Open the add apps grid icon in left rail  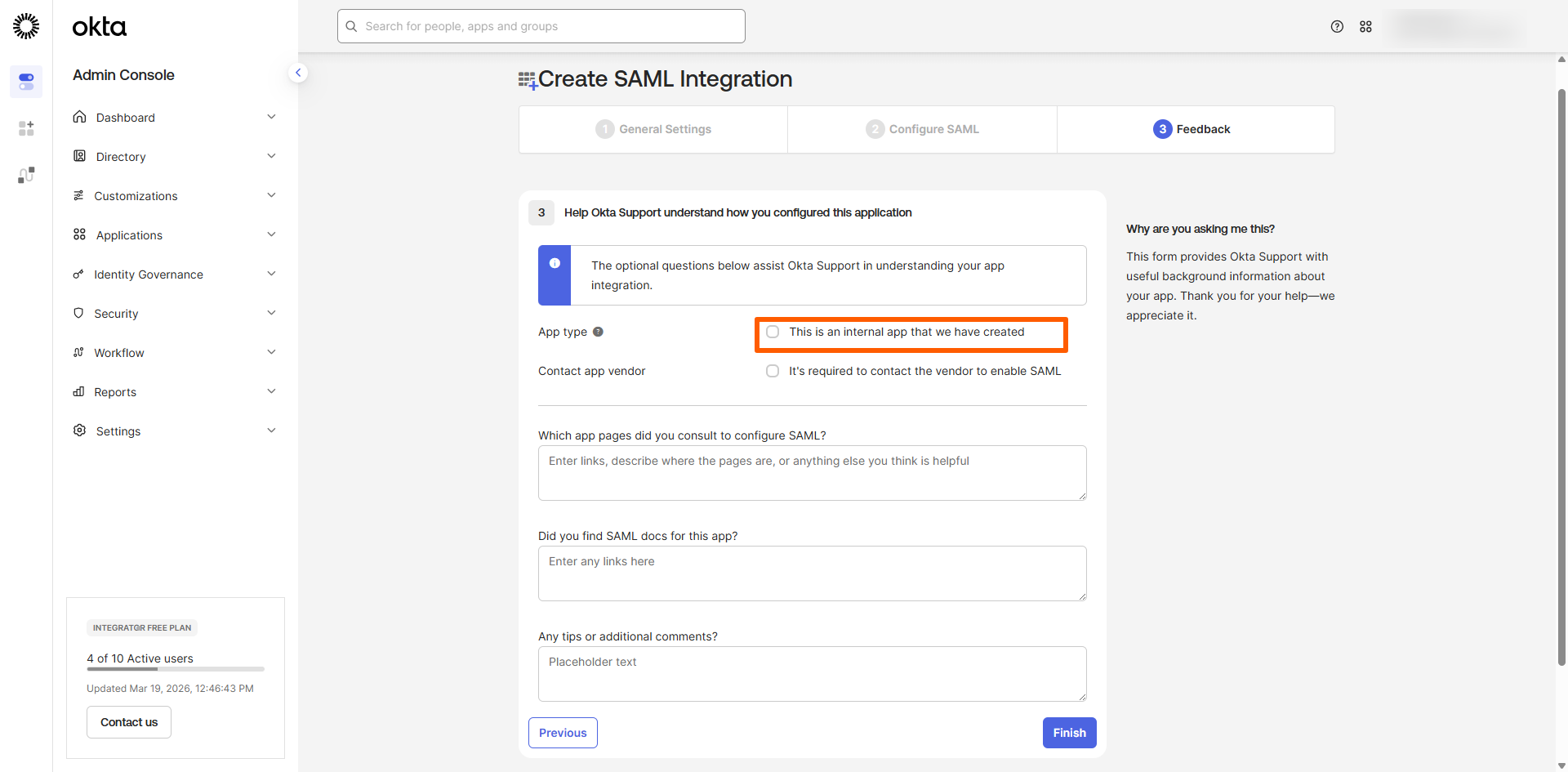26,128
